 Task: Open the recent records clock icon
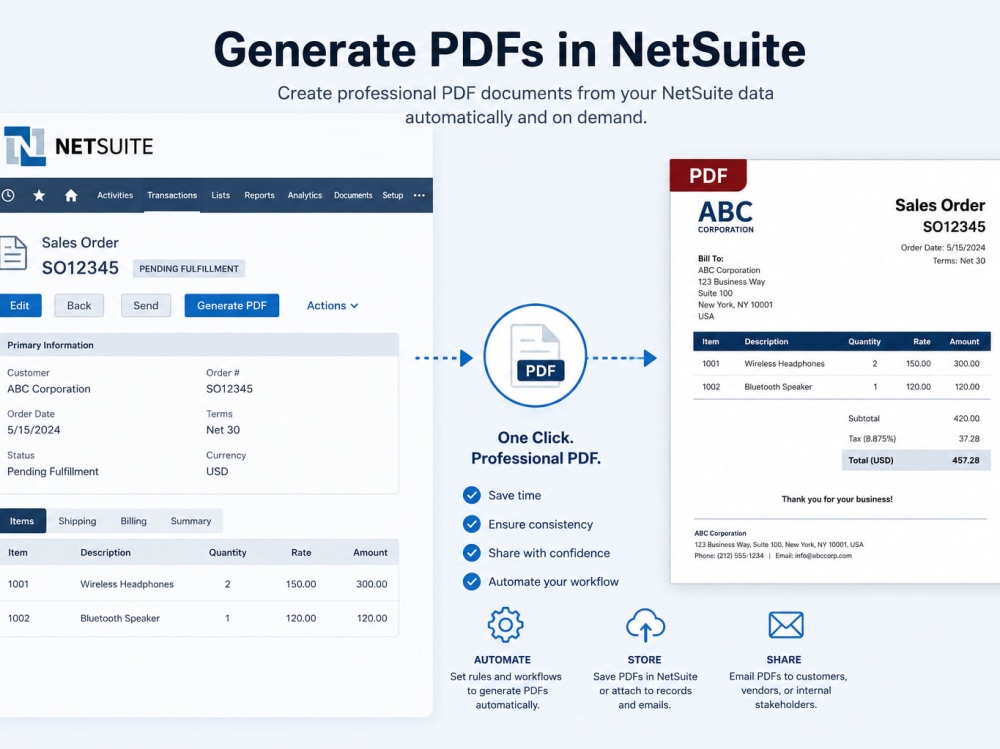[8, 195]
